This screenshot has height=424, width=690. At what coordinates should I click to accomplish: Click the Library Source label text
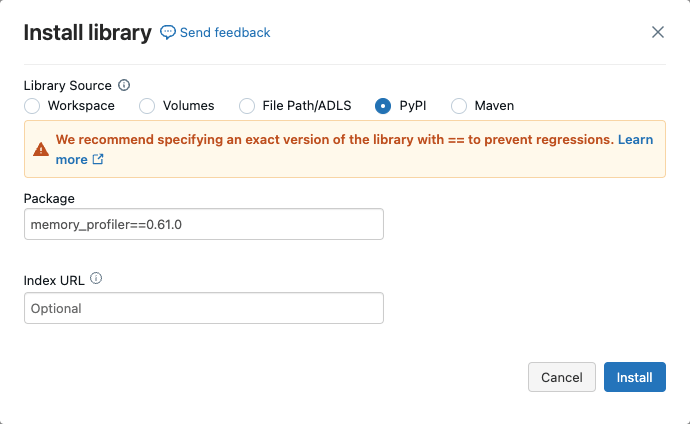(67, 86)
